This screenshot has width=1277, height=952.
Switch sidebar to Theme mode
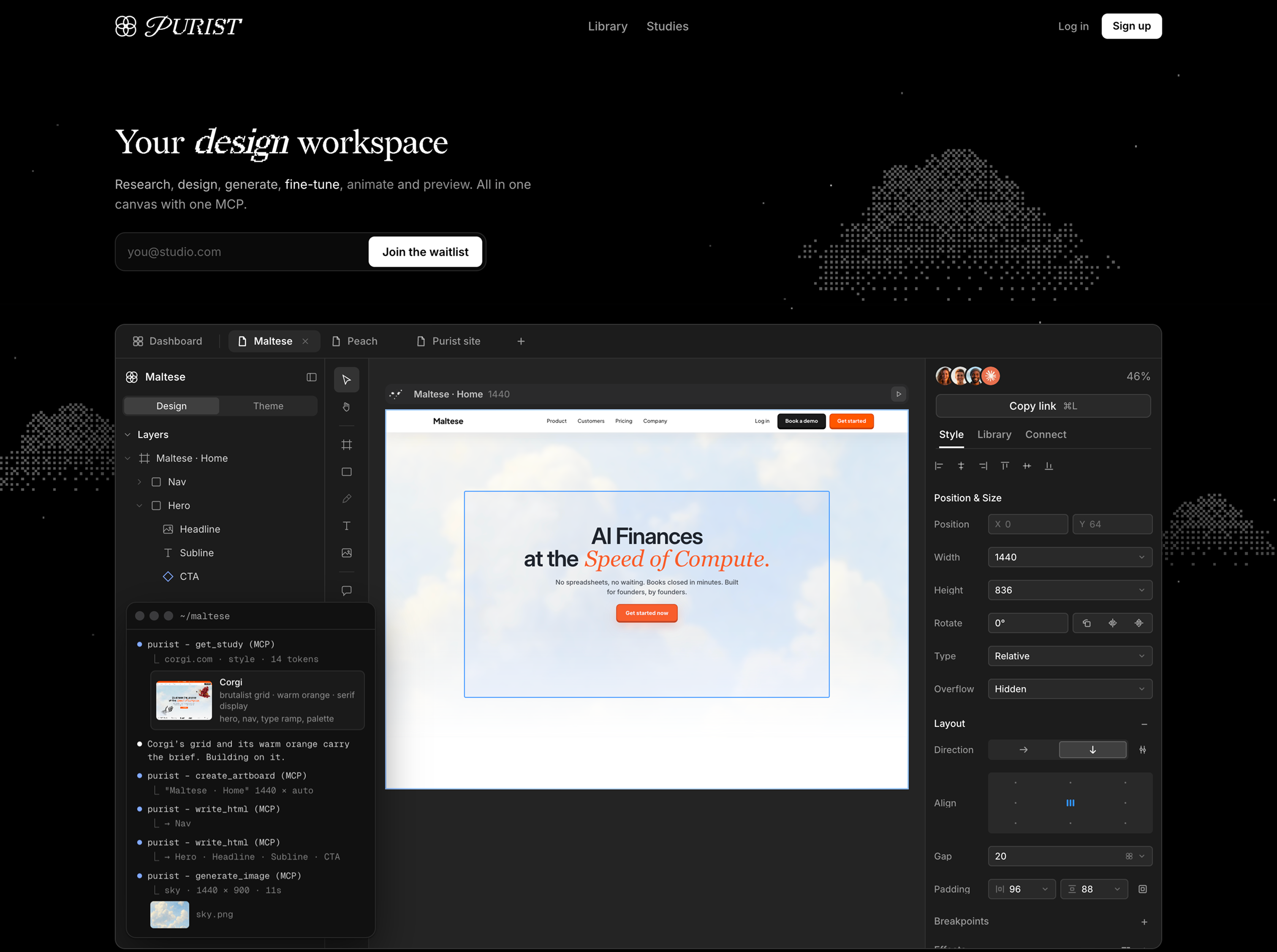tap(268, 406)
